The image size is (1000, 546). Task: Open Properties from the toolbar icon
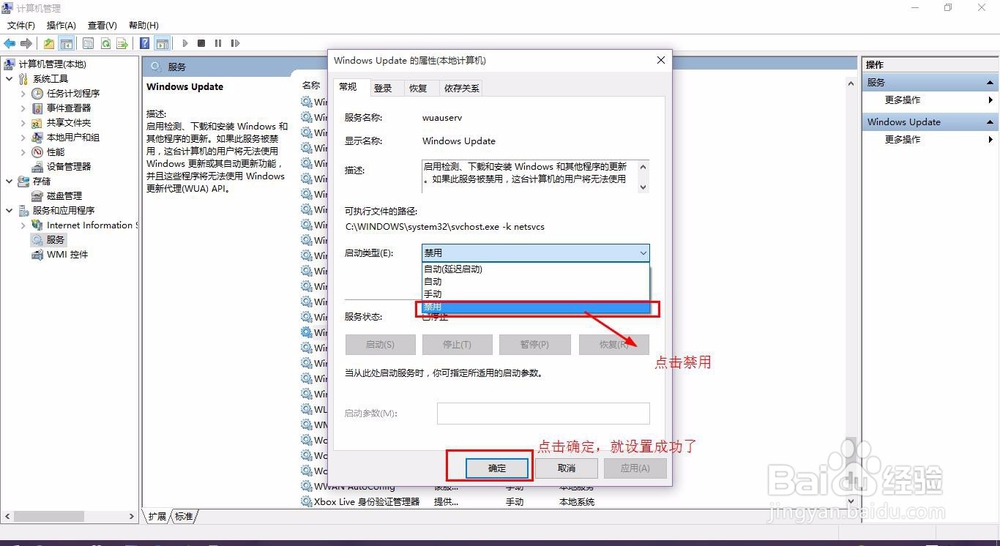(x=89, y=43)
